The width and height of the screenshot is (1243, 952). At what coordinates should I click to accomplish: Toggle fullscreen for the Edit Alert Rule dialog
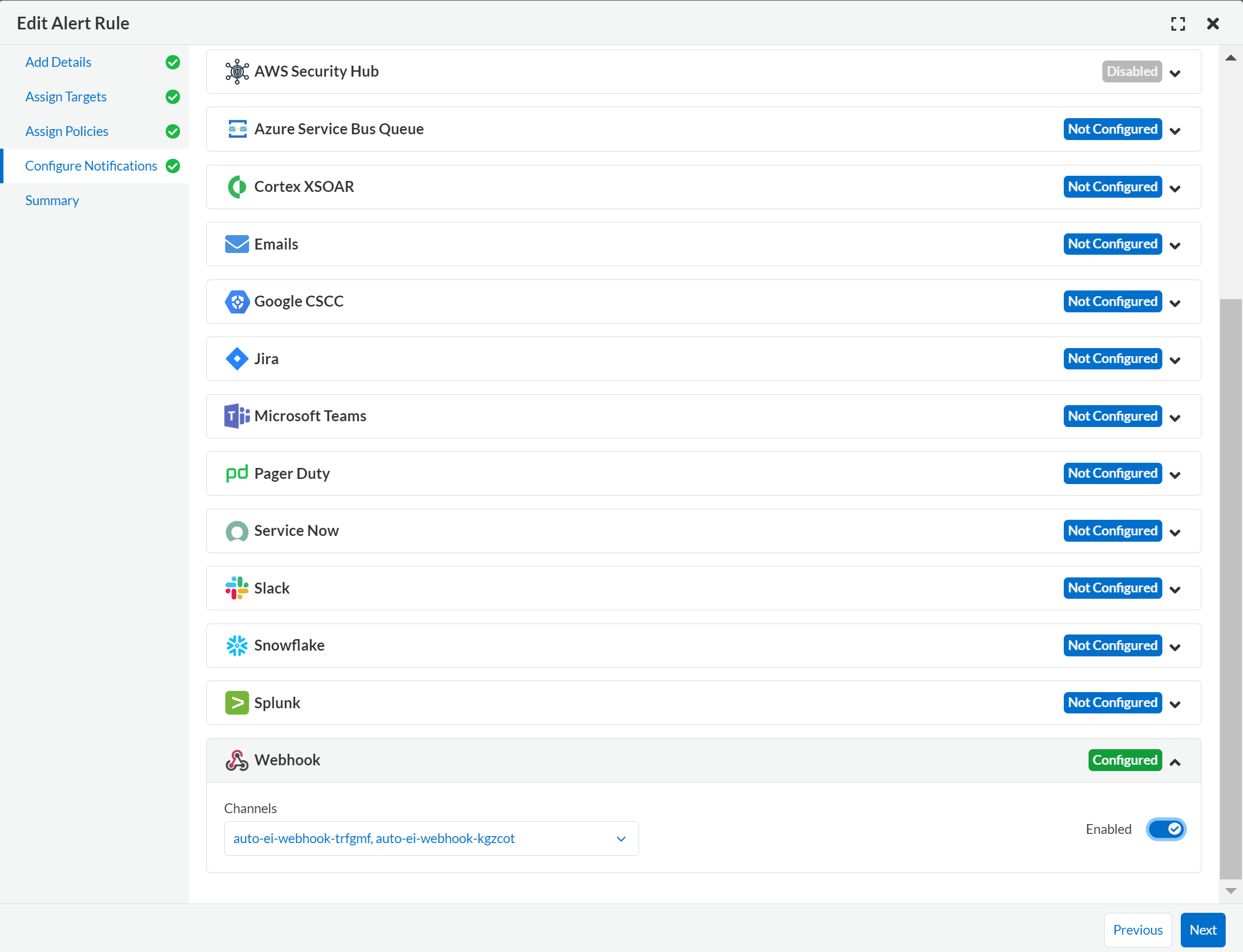coord(1178,24)
